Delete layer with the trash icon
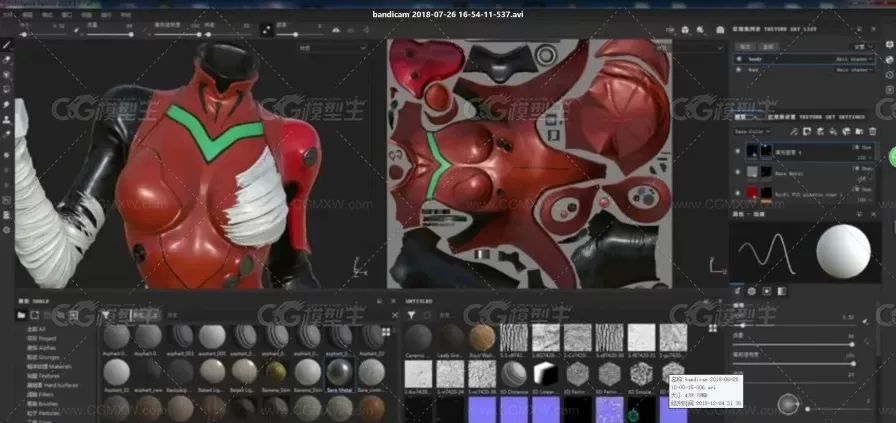Screen dimensions: 896x423 click(873, 131)
